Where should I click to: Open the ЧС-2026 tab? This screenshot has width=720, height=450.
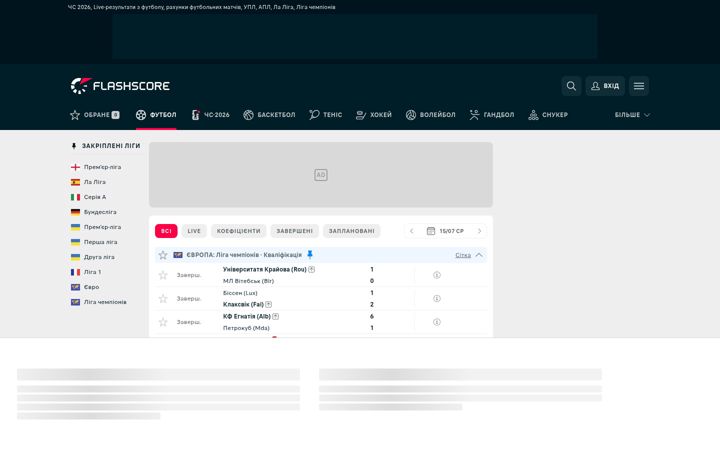pos(210,115)
